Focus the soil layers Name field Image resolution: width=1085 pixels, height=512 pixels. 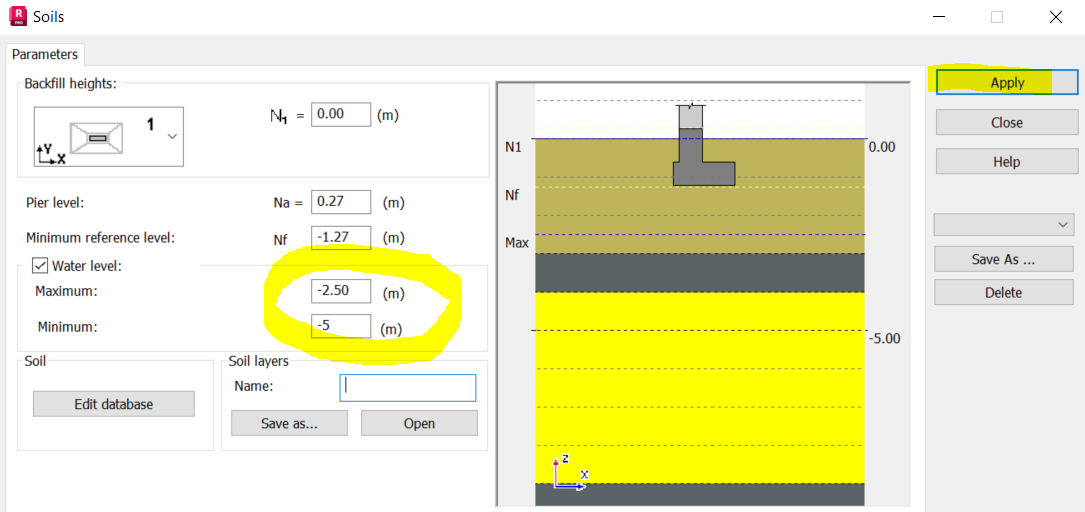[x=408, y=387]
